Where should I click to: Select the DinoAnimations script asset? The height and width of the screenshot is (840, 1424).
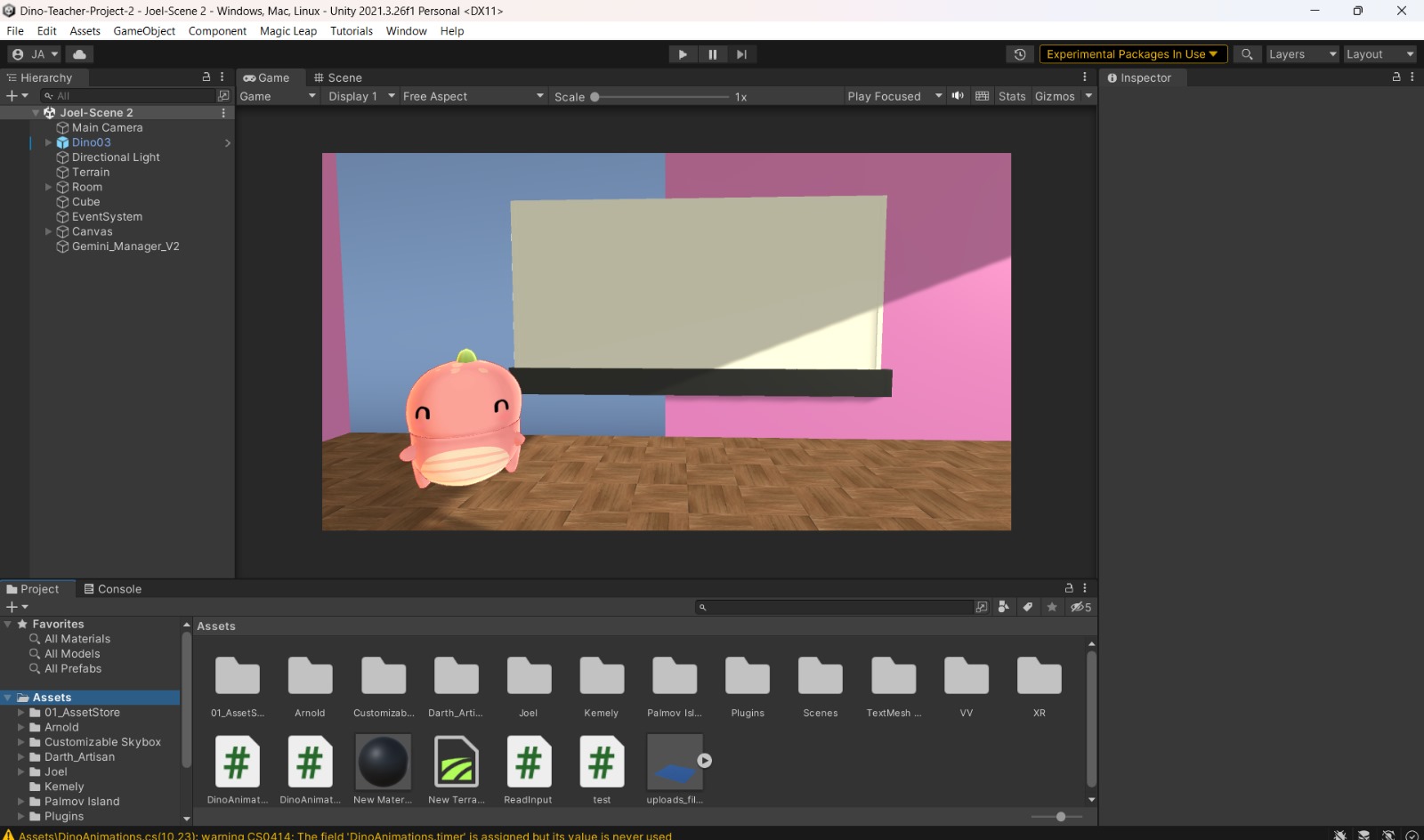click(237, 763)
